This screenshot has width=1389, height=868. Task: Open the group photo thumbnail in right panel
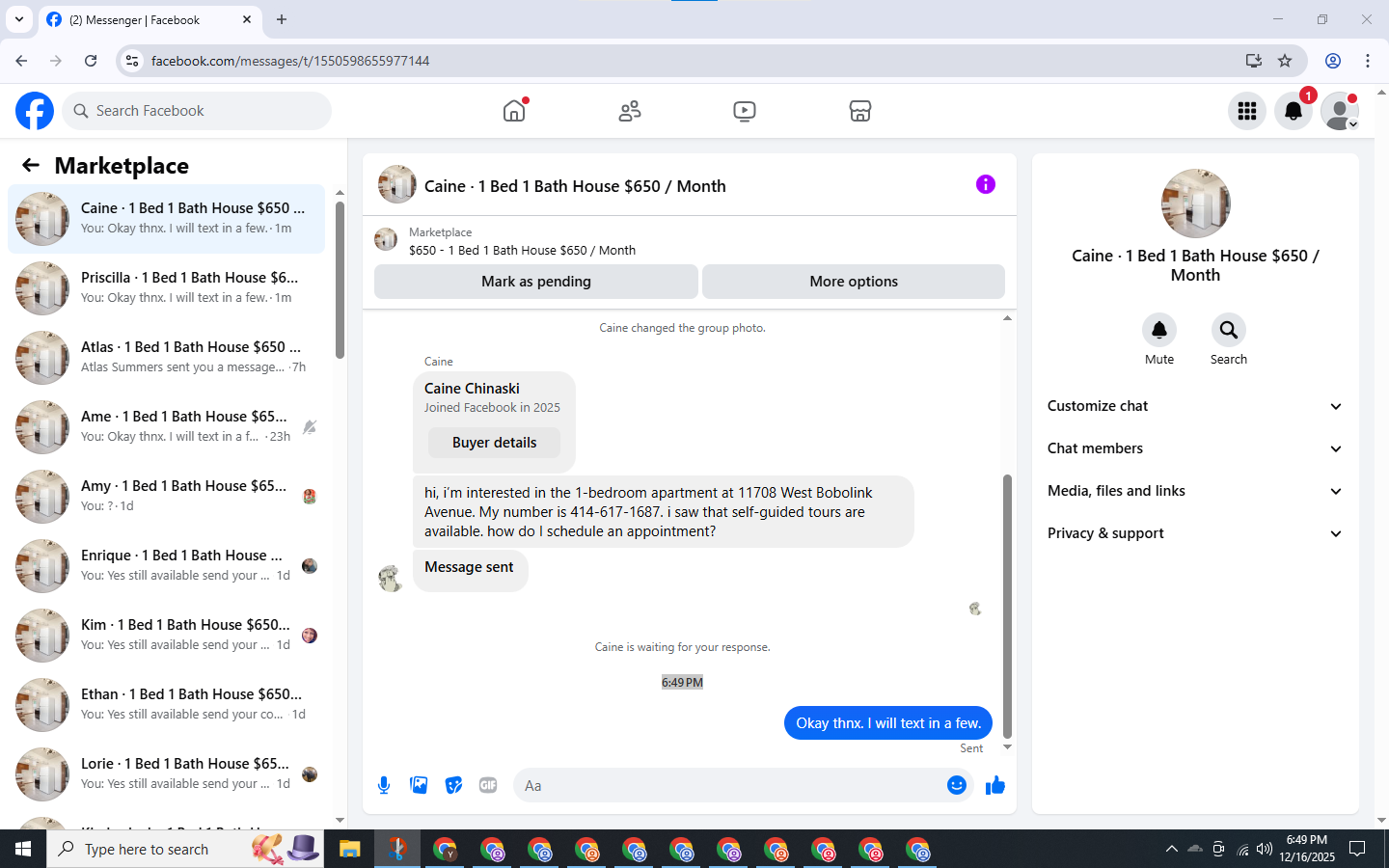(1196, 203)
